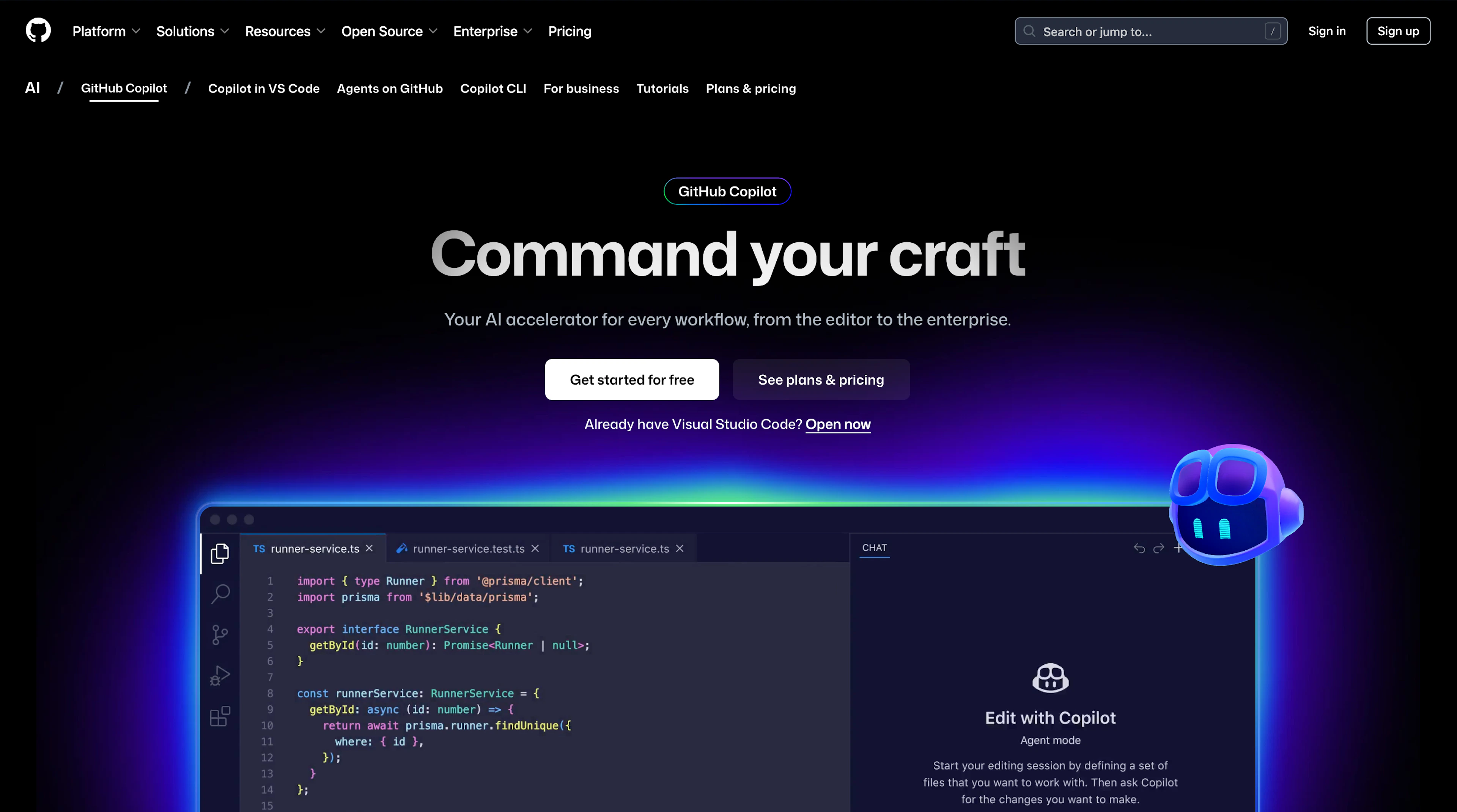Viewport: 1457px width, 812px height.
Task: Select the Search magnifier in the editor sidebar
Action: coord(220,594)
